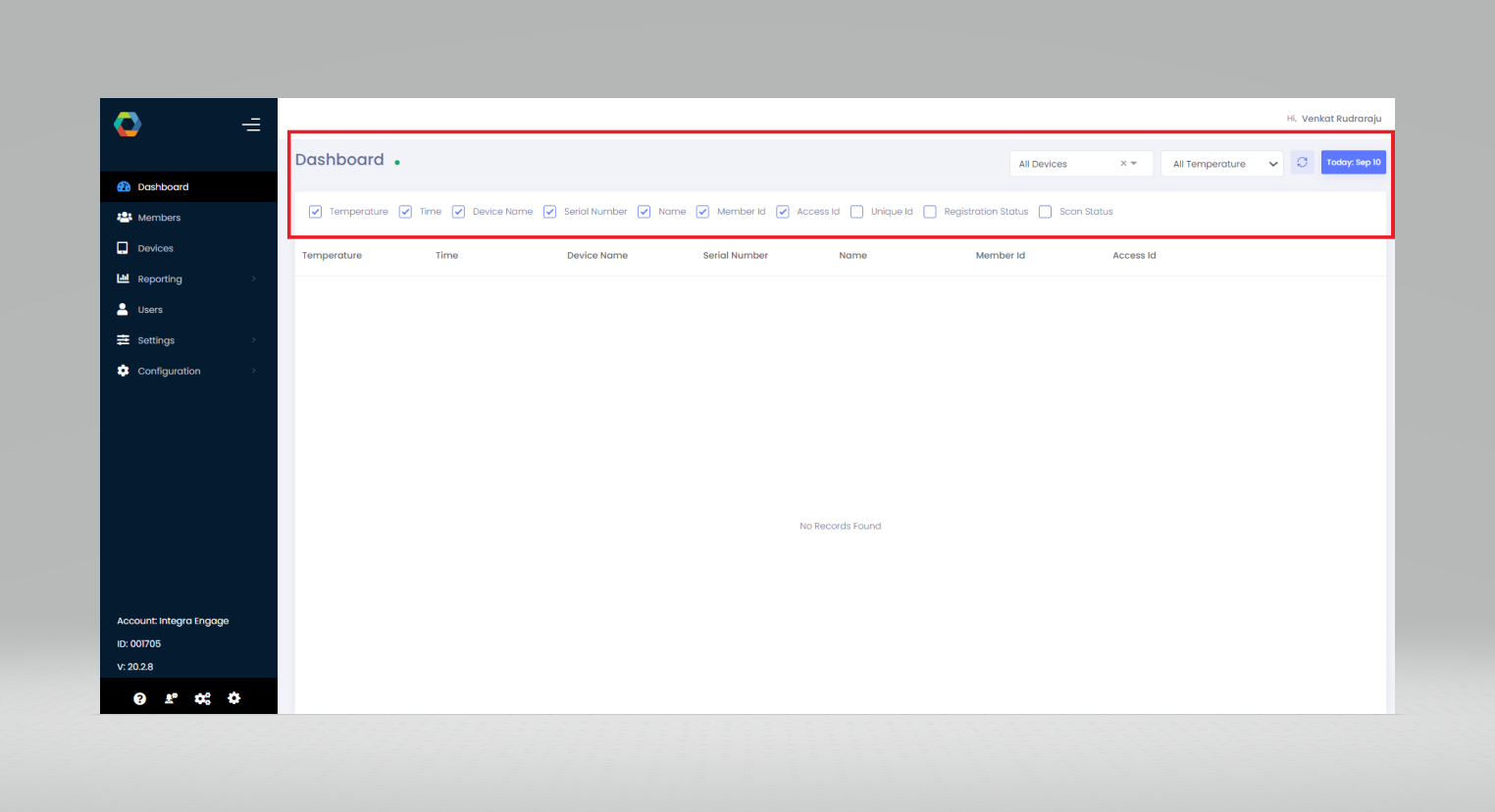Open the All Temperature dropdown
This screenshot has width=1495, height=812.
tap(1221, 164)
